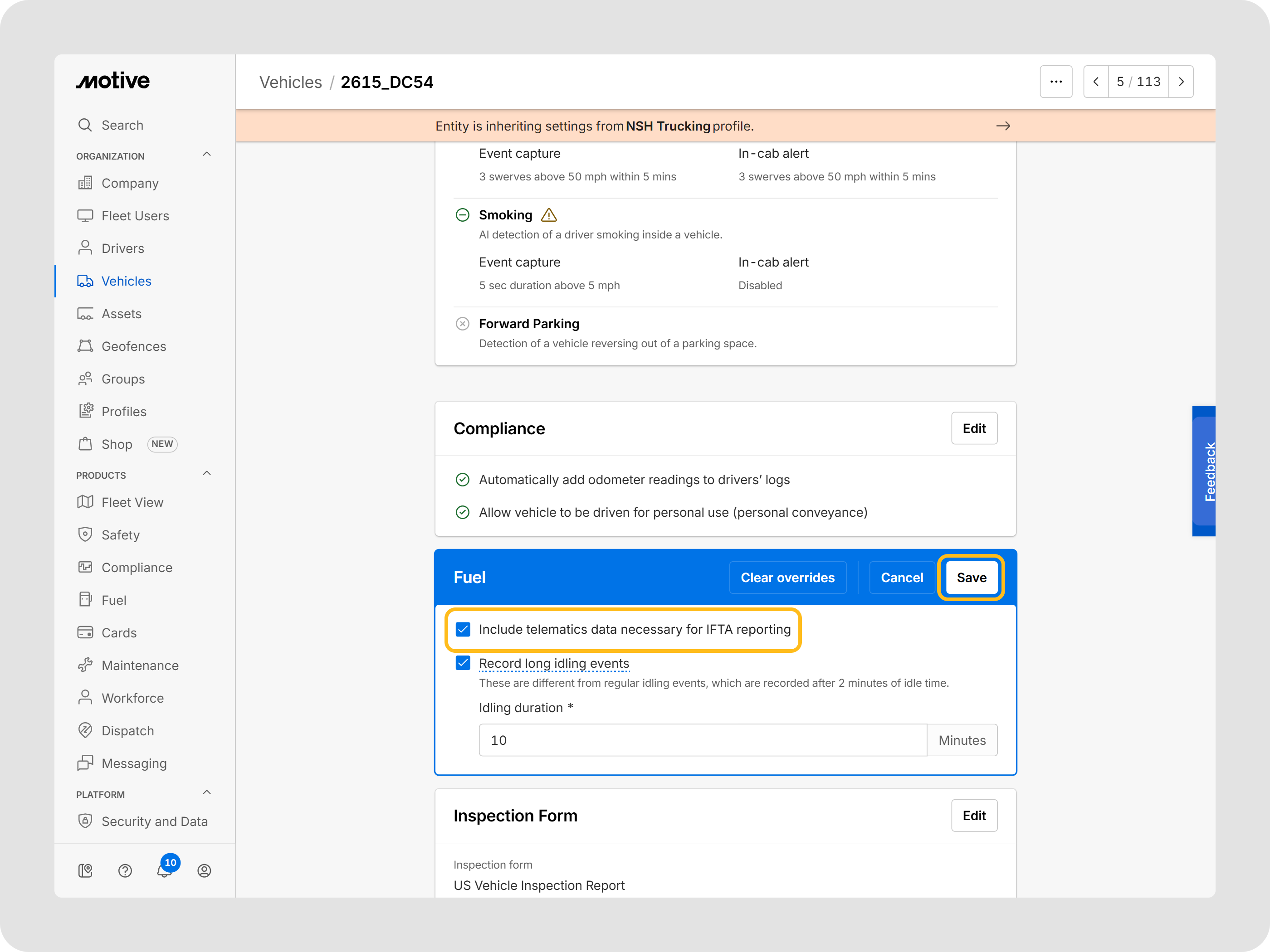Go to next vehicle with right chevron
Screen dimensions: 1270x952
click(x=1181, y=82)
